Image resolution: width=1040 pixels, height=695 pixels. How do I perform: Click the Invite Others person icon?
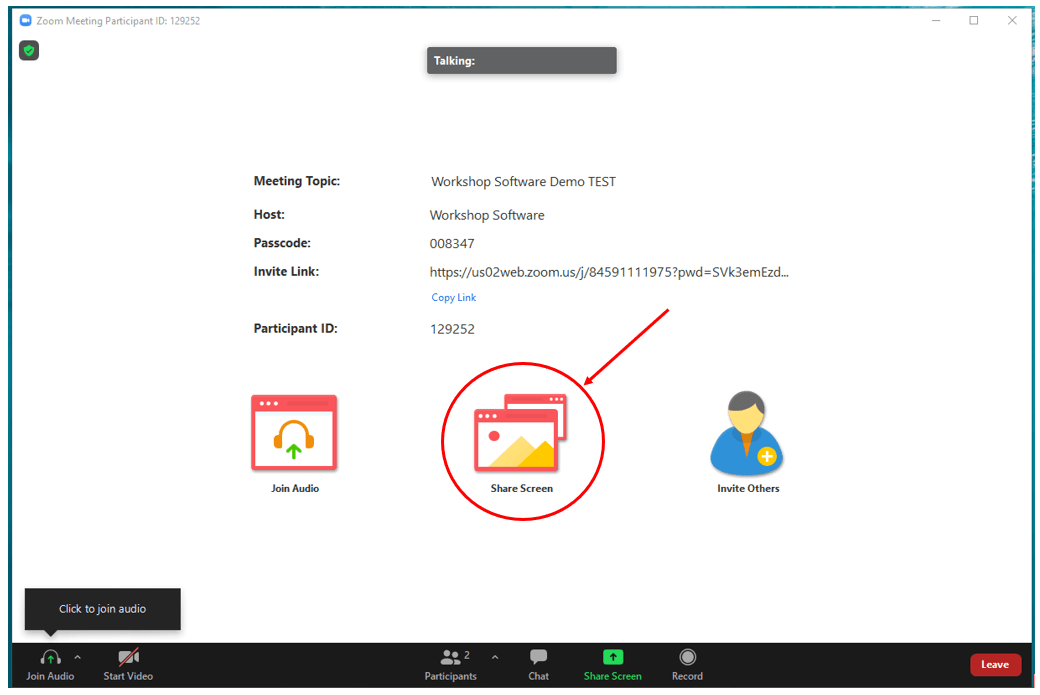747,432
